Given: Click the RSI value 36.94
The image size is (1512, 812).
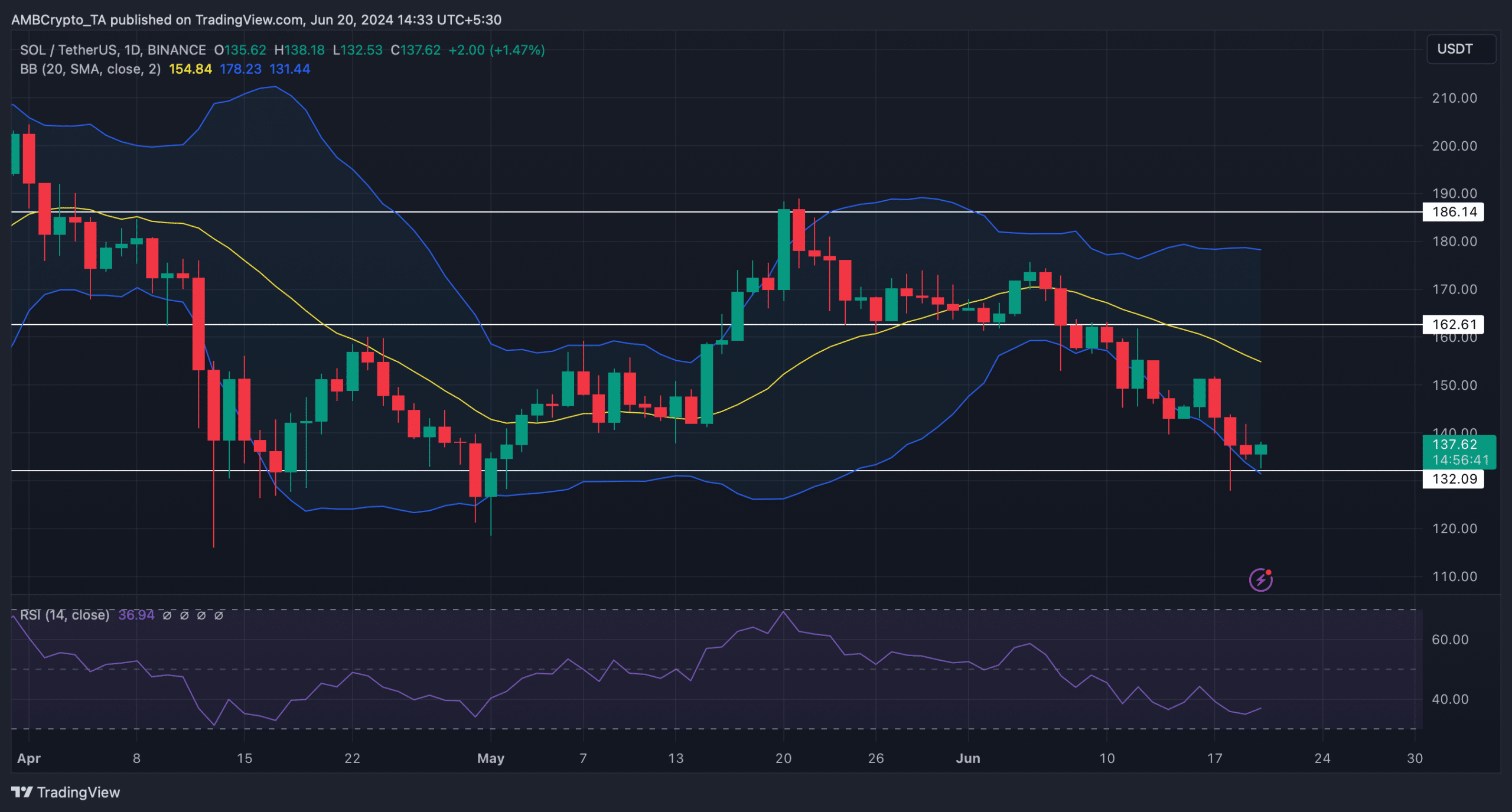Looking at the screenshot, I should (136, 615).
